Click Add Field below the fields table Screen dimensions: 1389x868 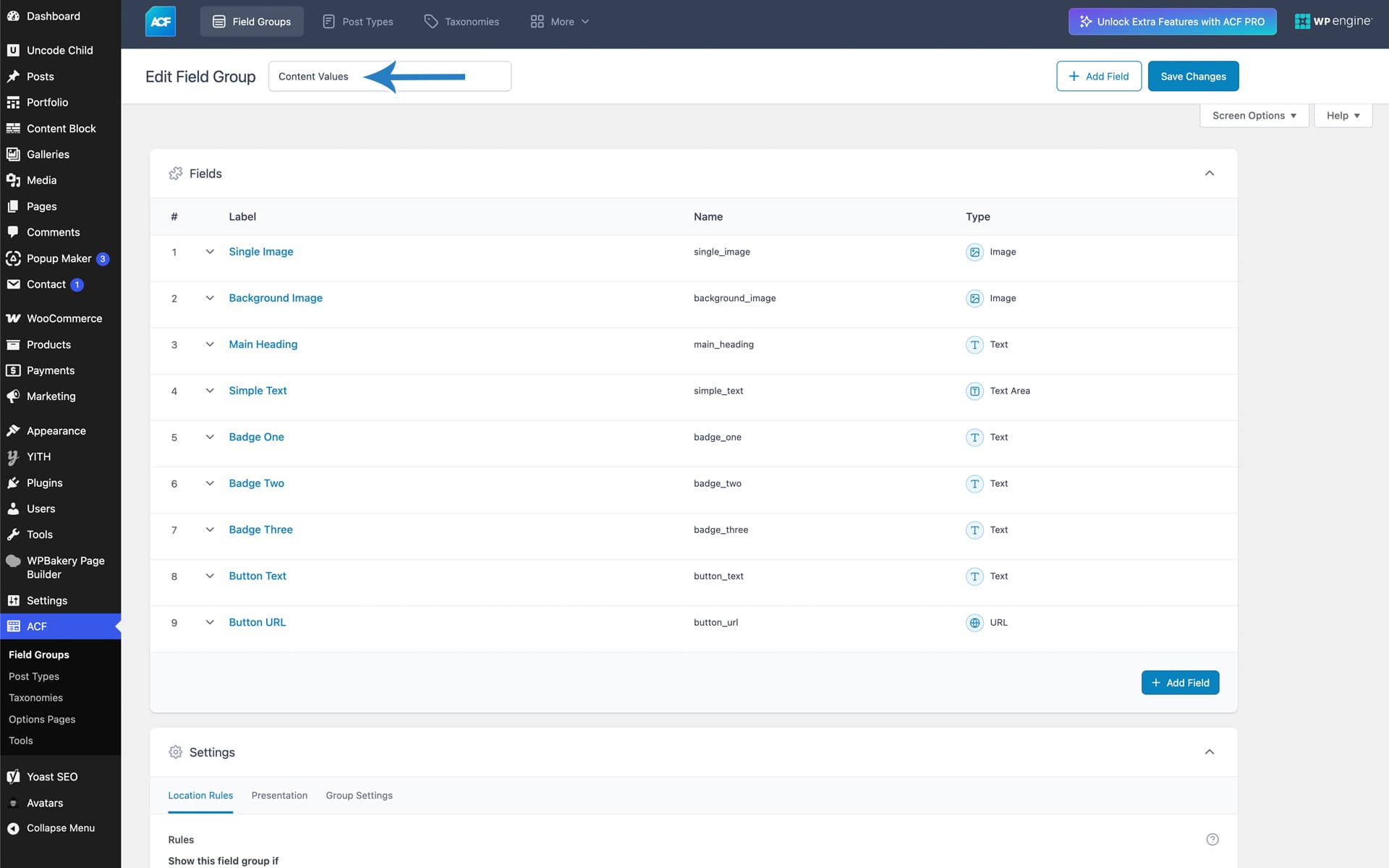1180,683
